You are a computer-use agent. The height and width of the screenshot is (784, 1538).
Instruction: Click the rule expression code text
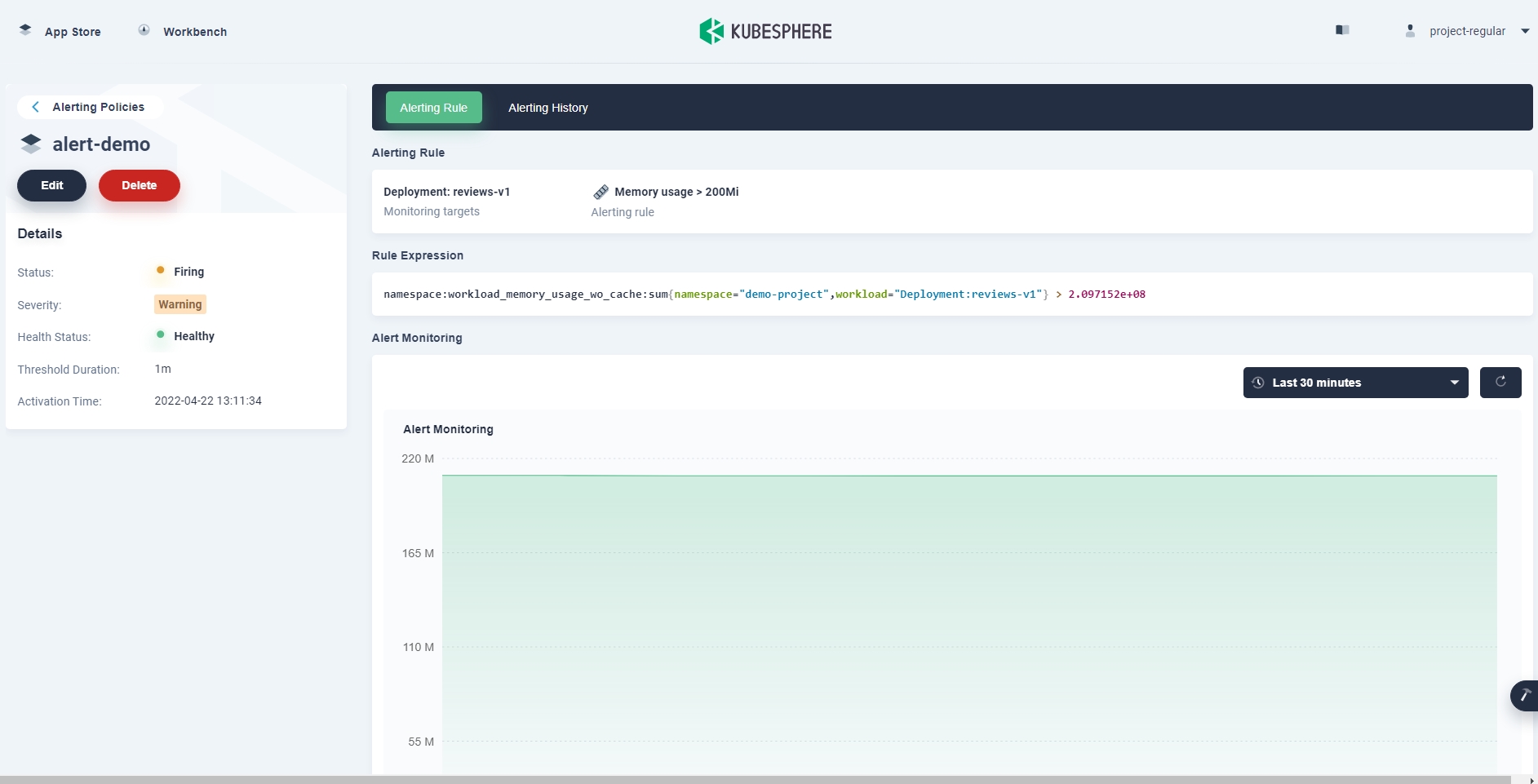pyautogui.click(x=764, y=295)
